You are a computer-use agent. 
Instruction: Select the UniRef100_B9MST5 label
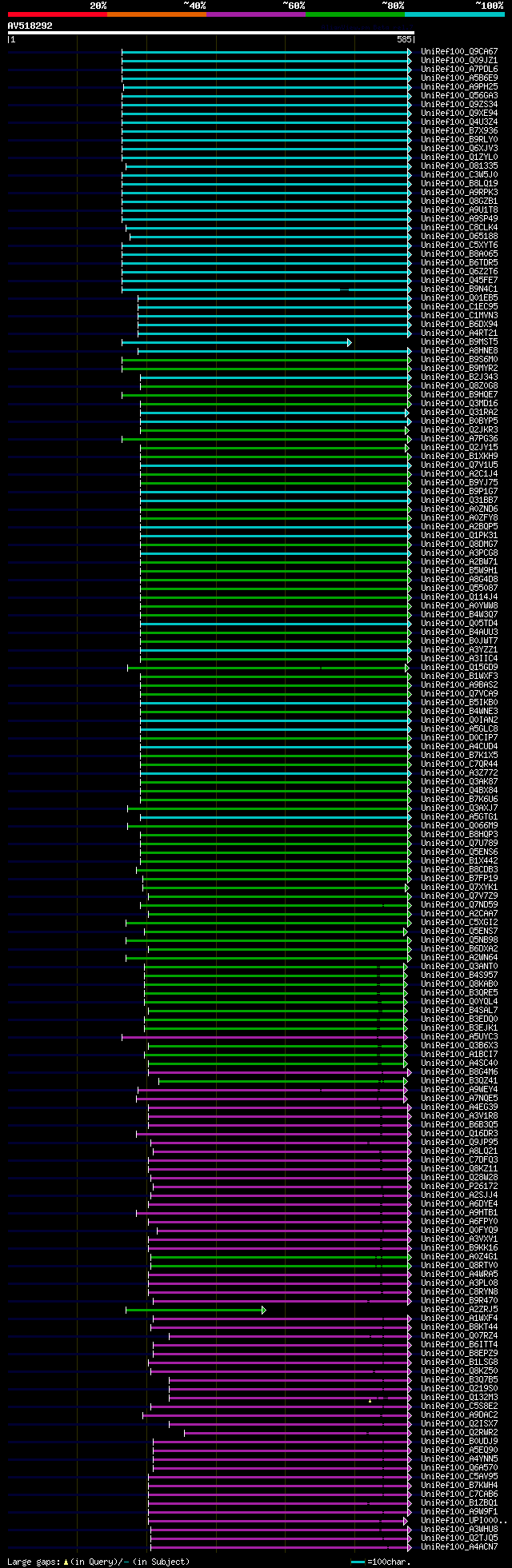[x=459, y=342]
